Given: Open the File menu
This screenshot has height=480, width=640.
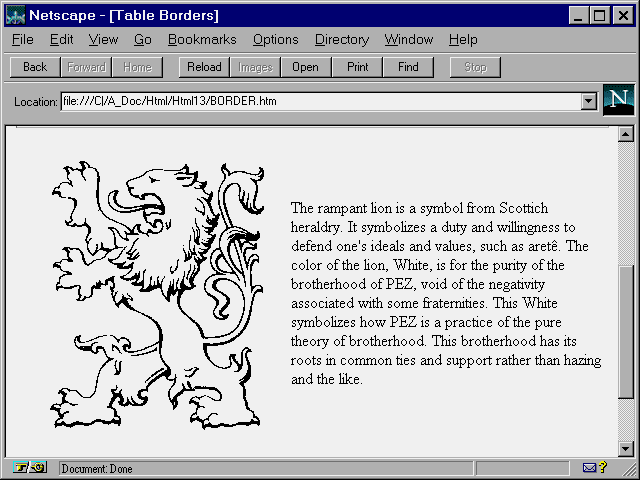Looking at the screenshot, I should pyautogui.click(x=22, y=40).
